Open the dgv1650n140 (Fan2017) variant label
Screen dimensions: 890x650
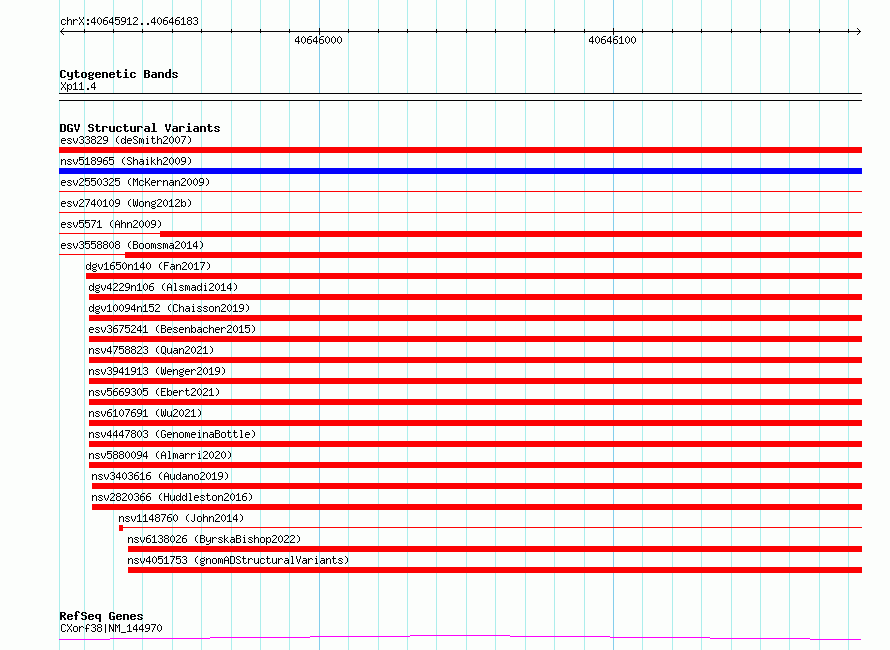click(148, 266)
